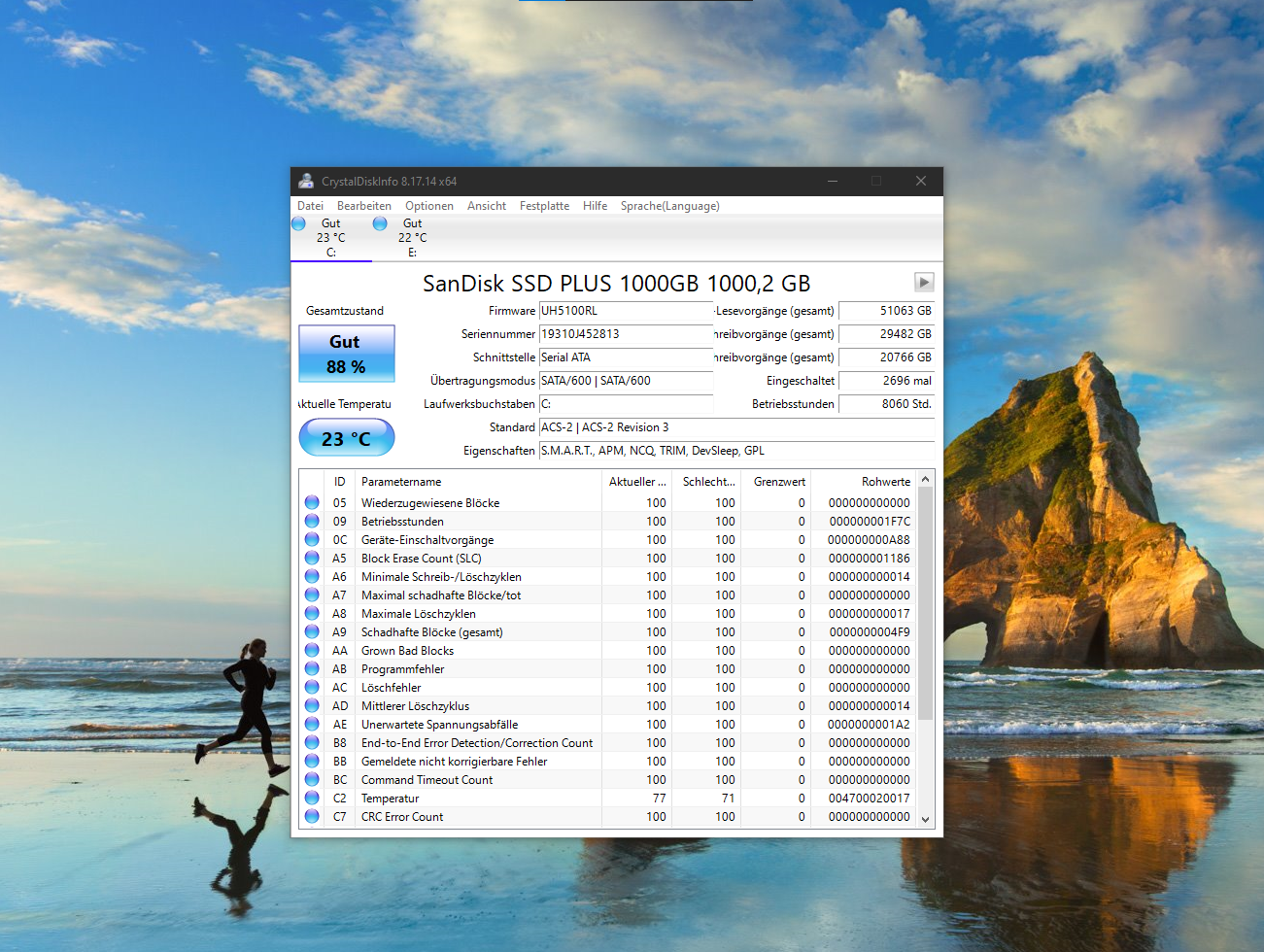Click status icon for Block Erase Count (SLC)
This screenshot has width=1264, height=952.
[x=312, y=558]
